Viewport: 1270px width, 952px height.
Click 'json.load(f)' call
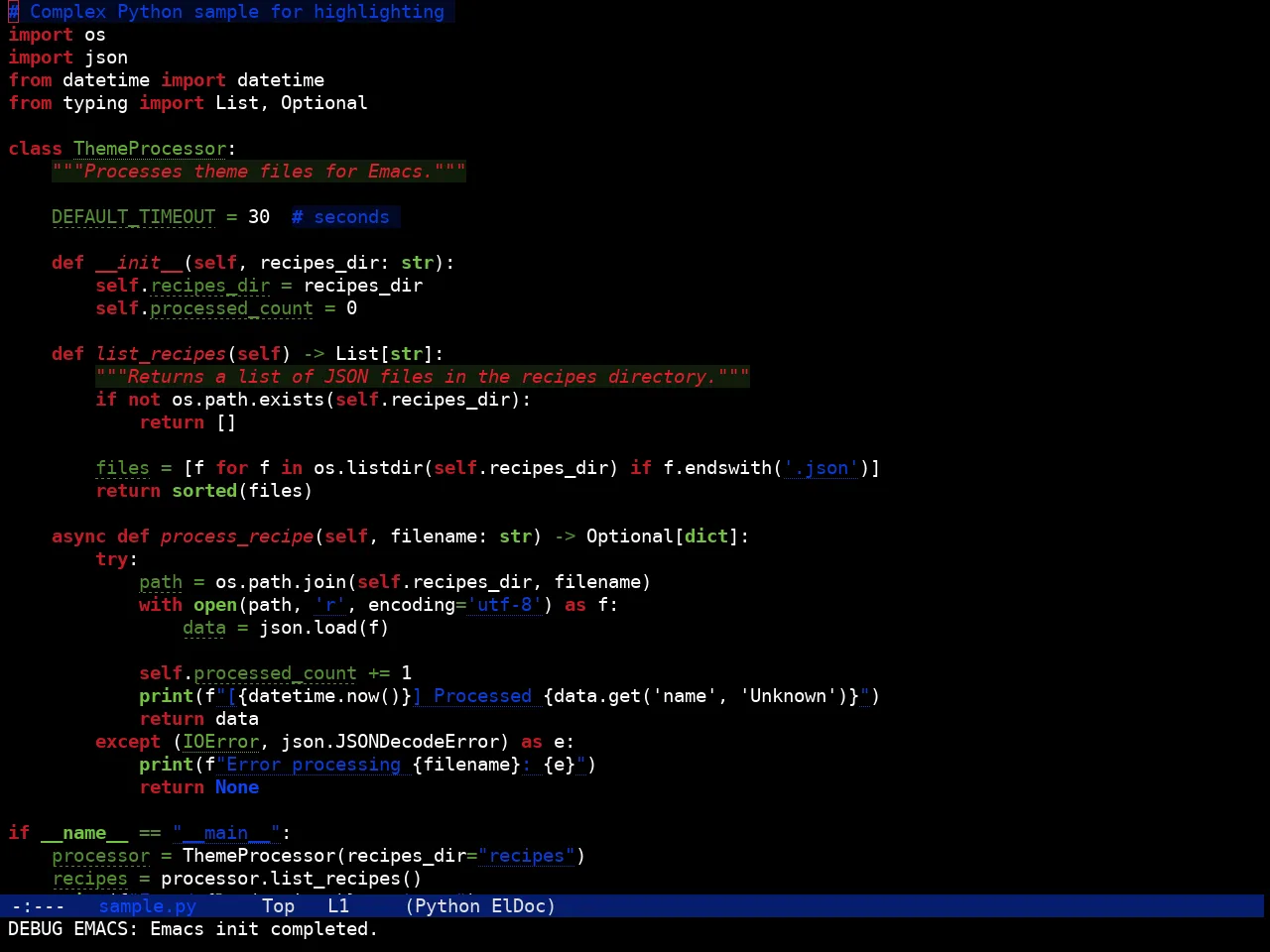coord(324,628)
